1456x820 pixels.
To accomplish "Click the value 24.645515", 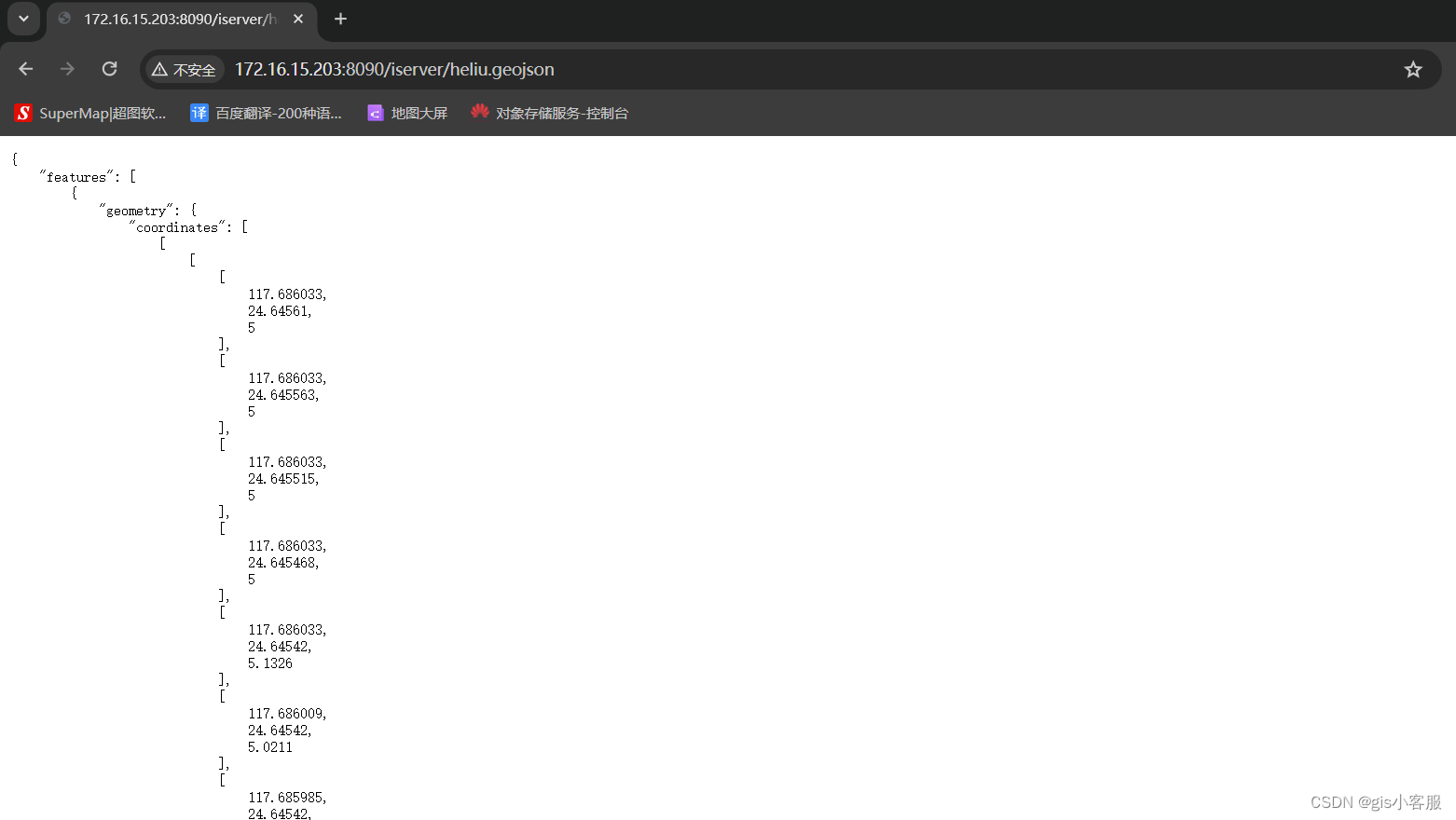I will (x=283, y=479).
